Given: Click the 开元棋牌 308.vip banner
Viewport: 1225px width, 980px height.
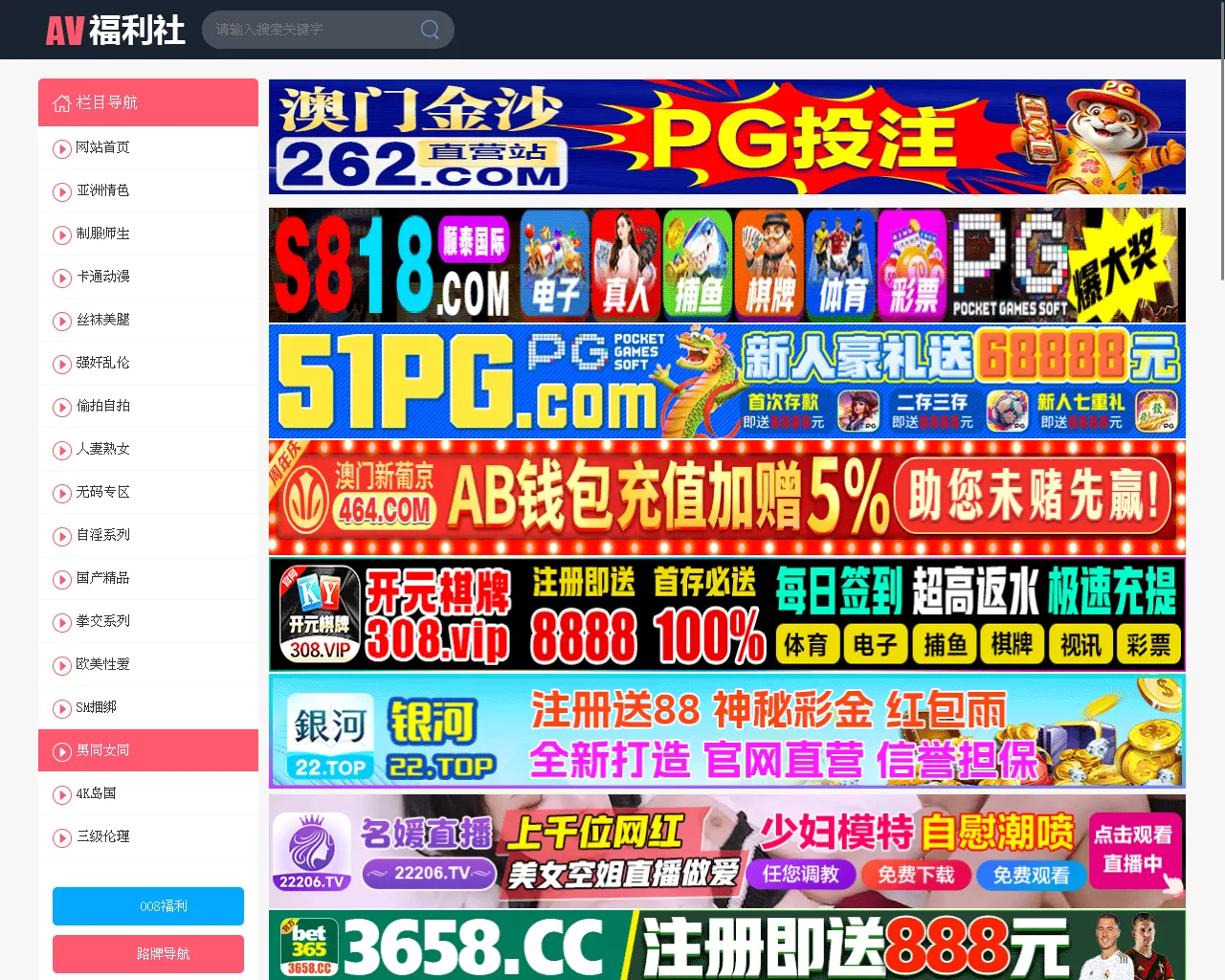Looking at the screenshot, I should 727,615.
